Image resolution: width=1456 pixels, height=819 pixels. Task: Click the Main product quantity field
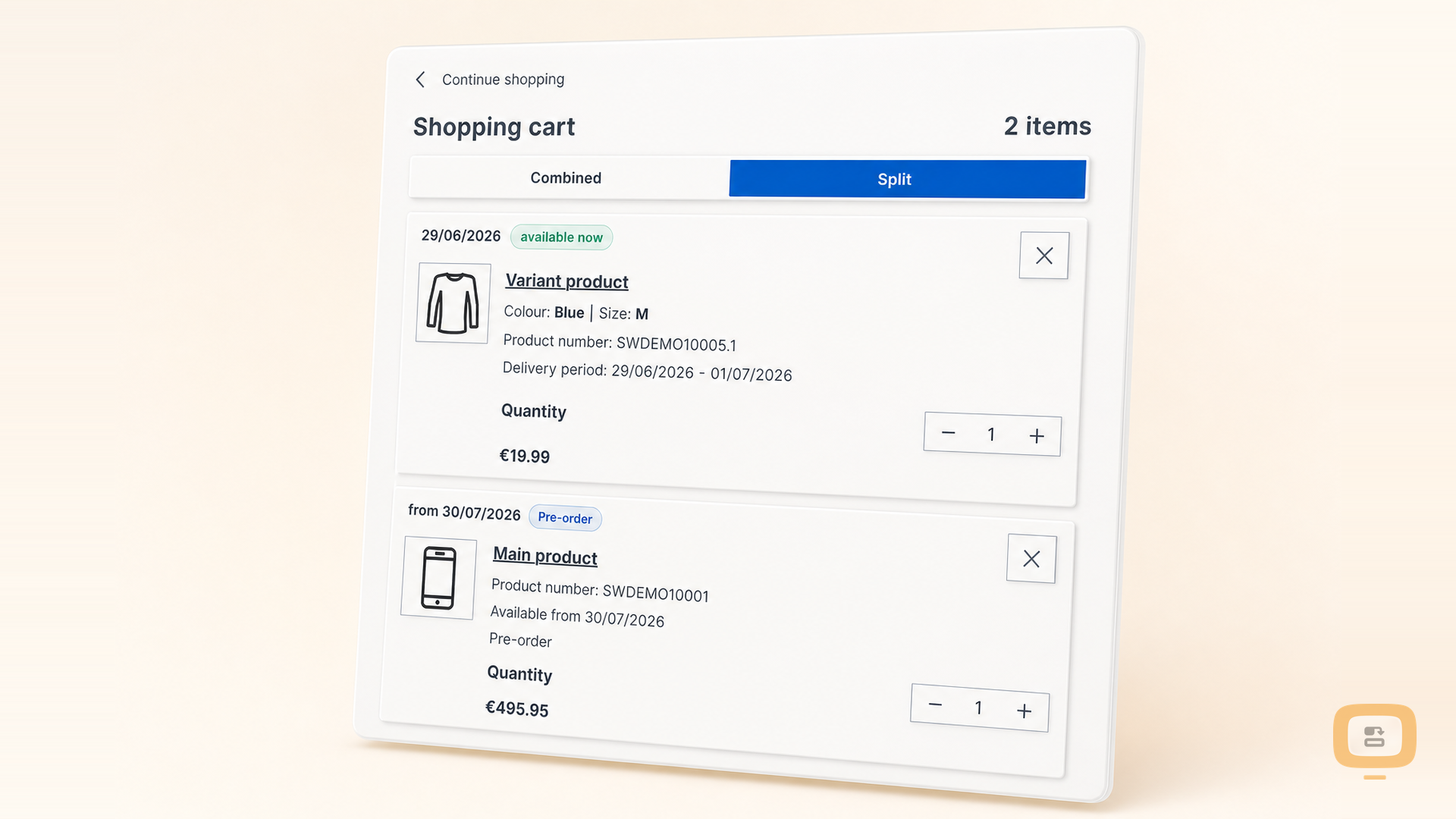point(978,708)
